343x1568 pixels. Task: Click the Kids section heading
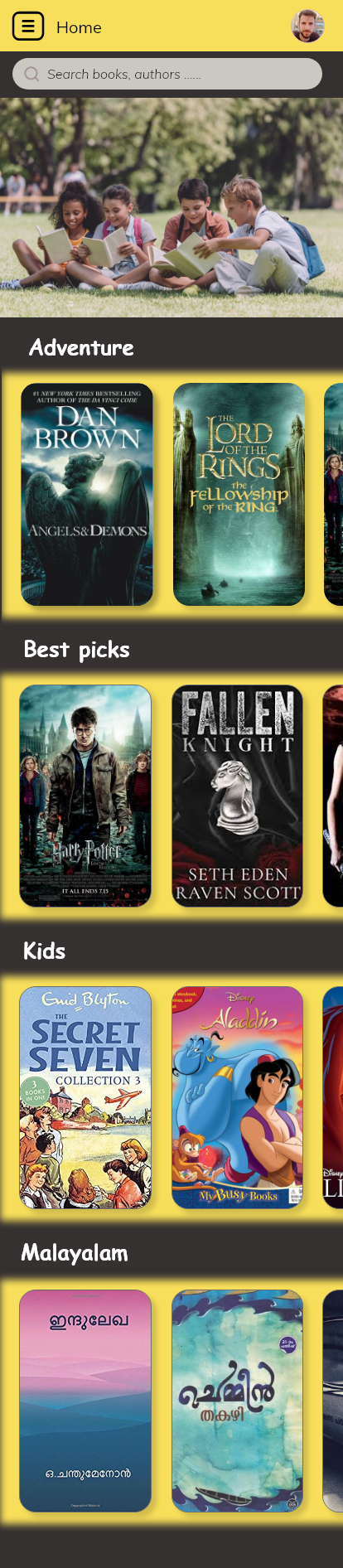click(x=44, y=951)
